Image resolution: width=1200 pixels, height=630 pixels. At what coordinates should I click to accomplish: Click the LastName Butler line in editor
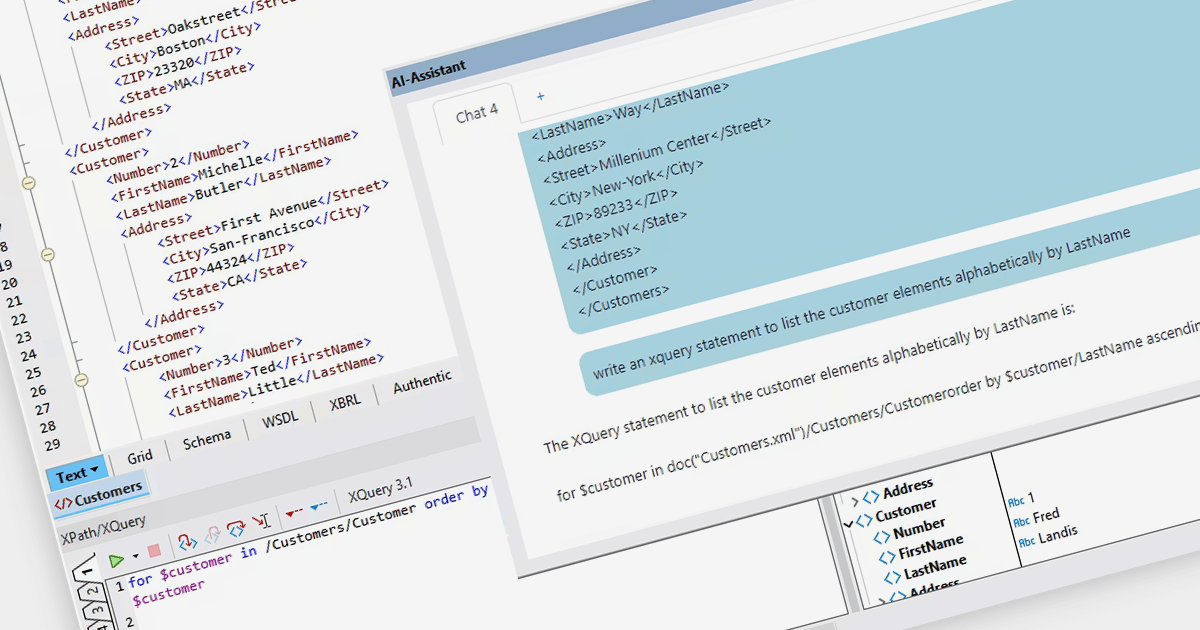click(222, 187)
